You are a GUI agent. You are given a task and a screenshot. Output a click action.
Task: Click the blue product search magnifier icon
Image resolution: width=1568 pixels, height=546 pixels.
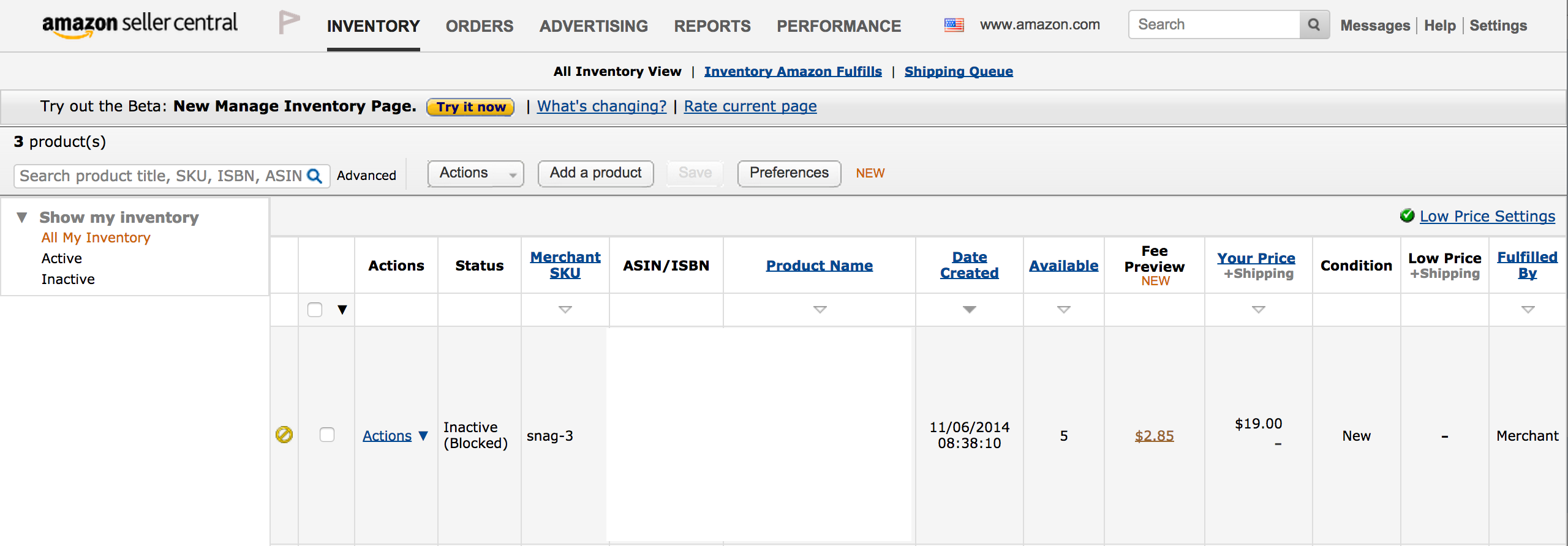(x=314, y=176)
